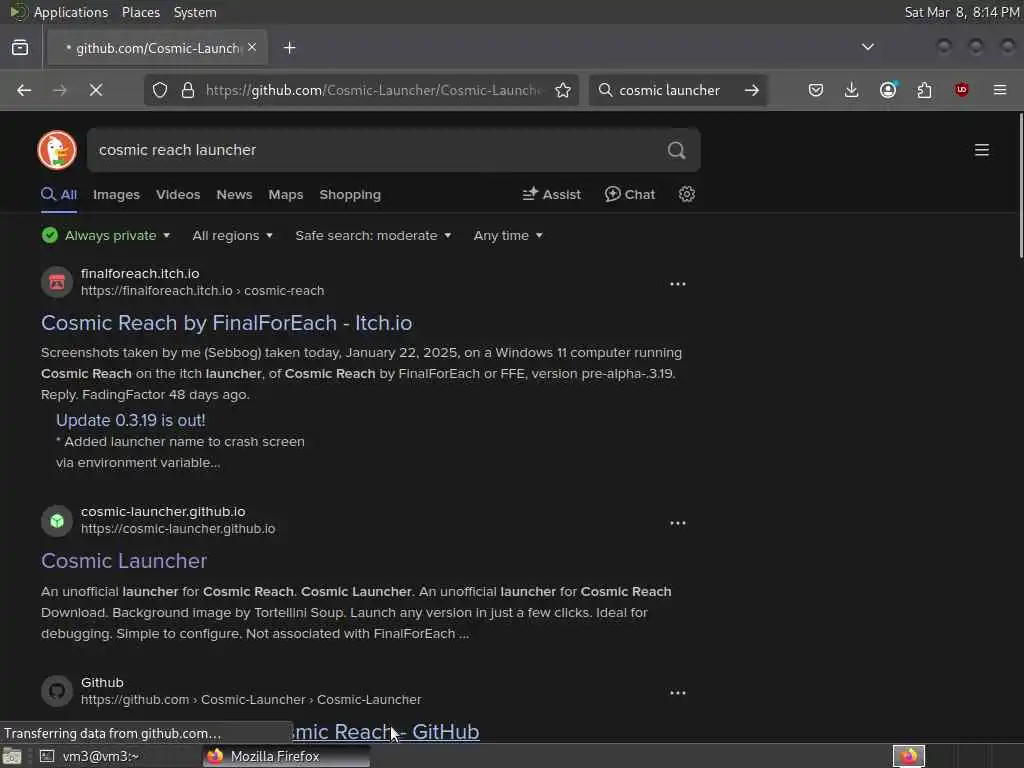Click the itch.io result favicon
The width and height of the screenshot is (1024, 768).
(x=57, y=282)
